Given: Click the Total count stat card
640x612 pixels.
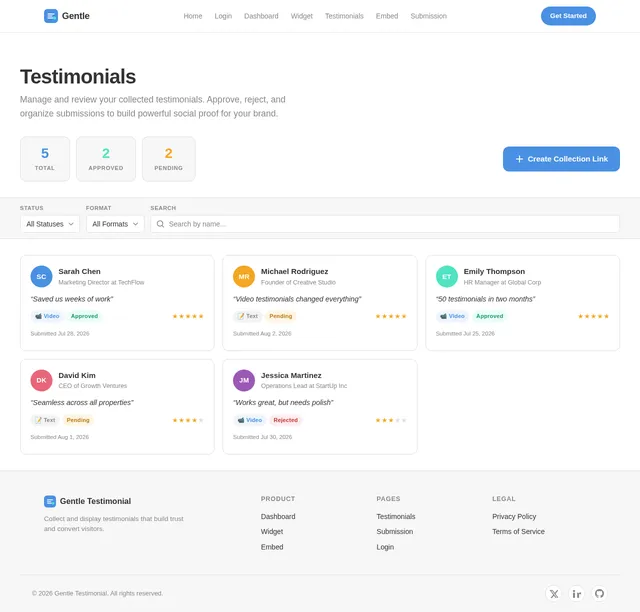Looking at the screenshot, I should [x=45, y=159].
